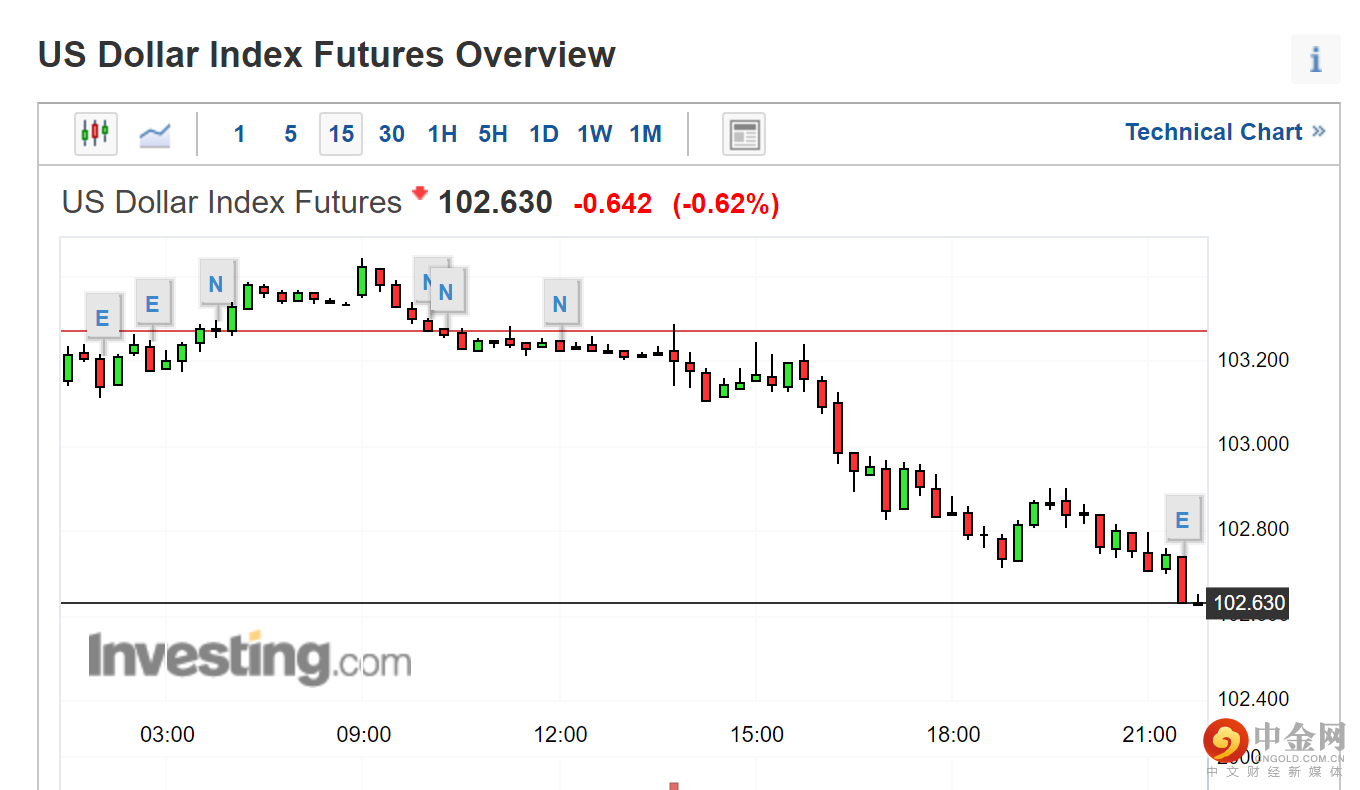Viewport: 1360px width, 790px height.
Task: Select the candlestick chart type icon
Action: [96, 133]
